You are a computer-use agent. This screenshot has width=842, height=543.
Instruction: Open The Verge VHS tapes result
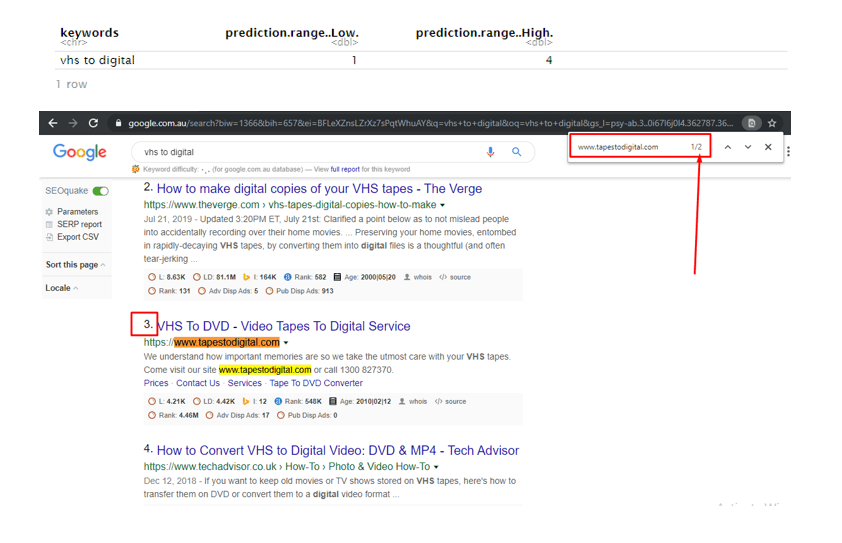[319, 189]
